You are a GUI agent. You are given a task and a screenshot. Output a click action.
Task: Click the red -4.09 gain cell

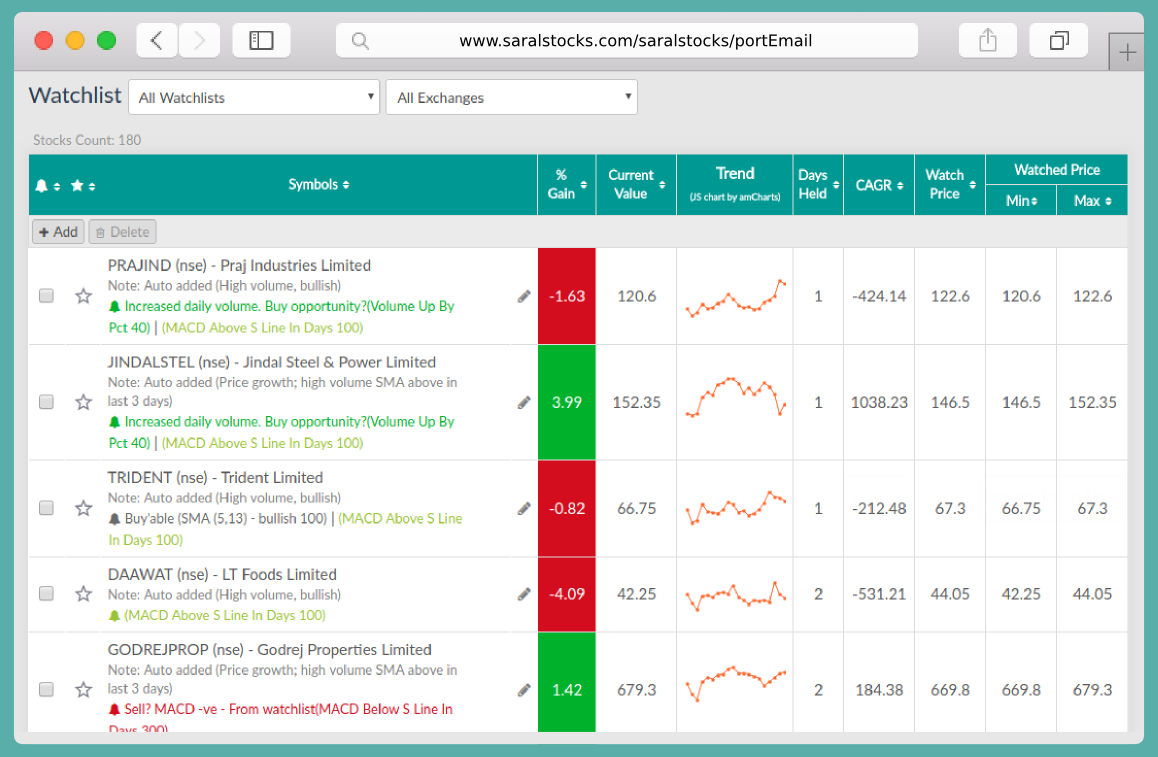(566, 595)
